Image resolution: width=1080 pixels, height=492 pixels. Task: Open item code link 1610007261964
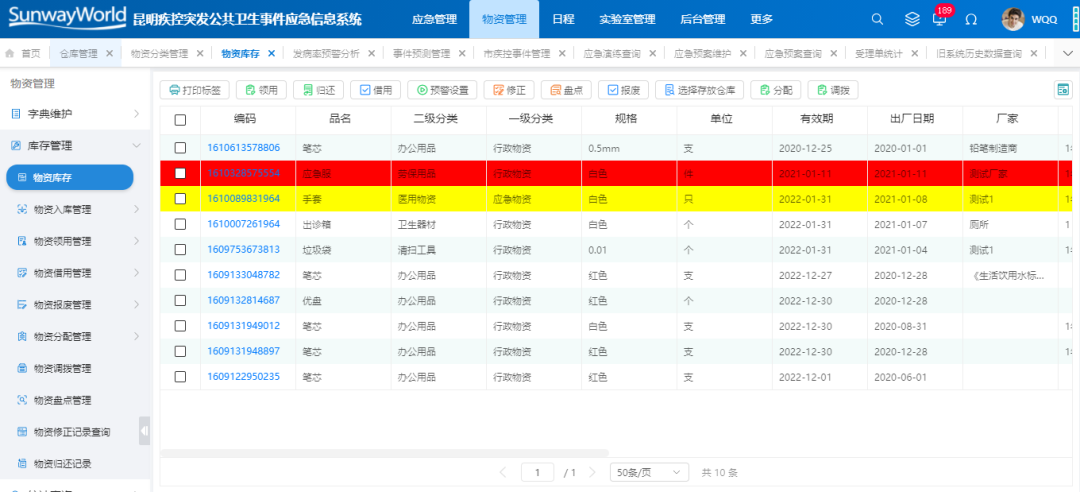[x=243, y=224]
